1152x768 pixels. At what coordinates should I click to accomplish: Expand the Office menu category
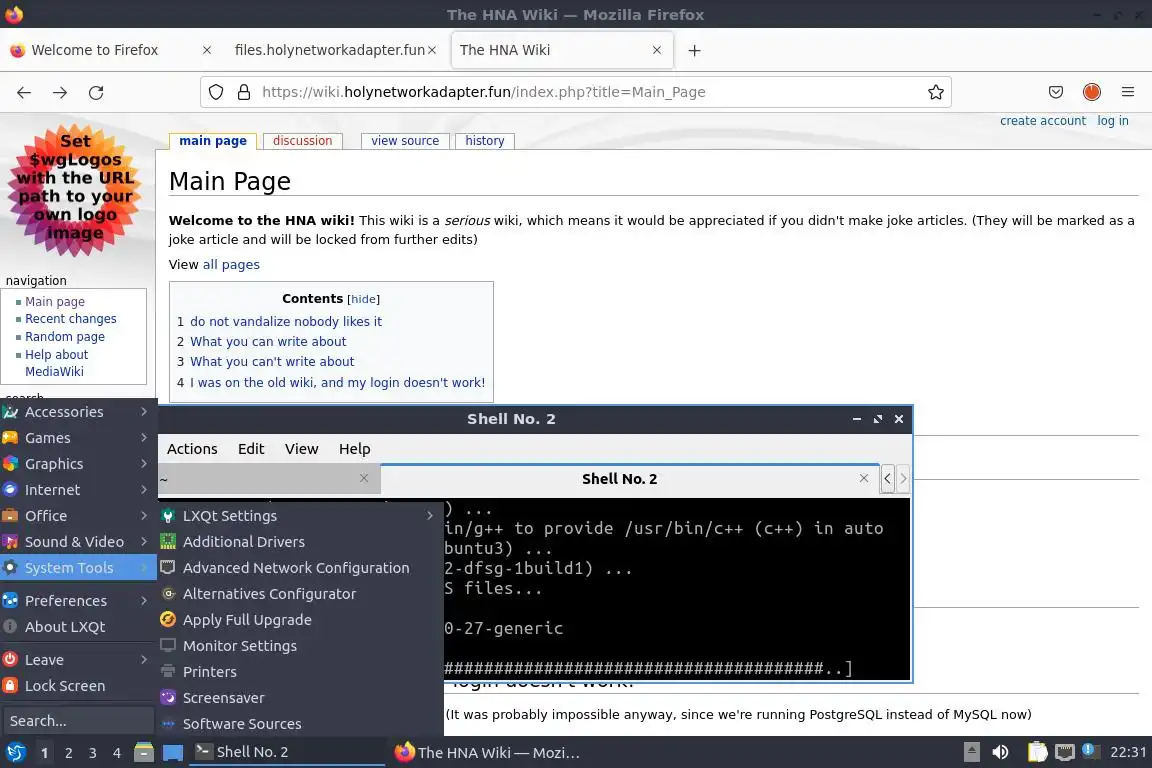click(79, 516)
